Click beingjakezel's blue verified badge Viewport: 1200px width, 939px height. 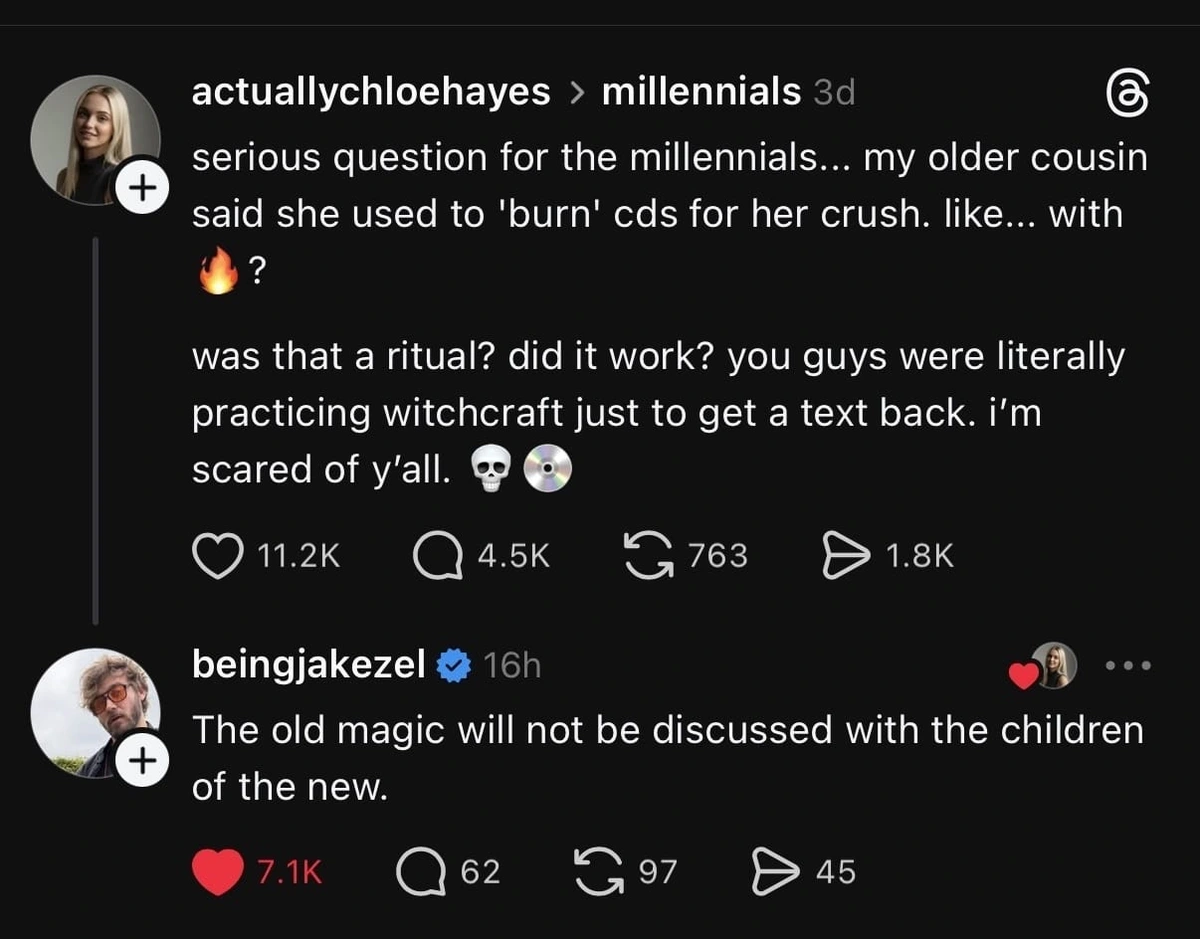(455, 665)
